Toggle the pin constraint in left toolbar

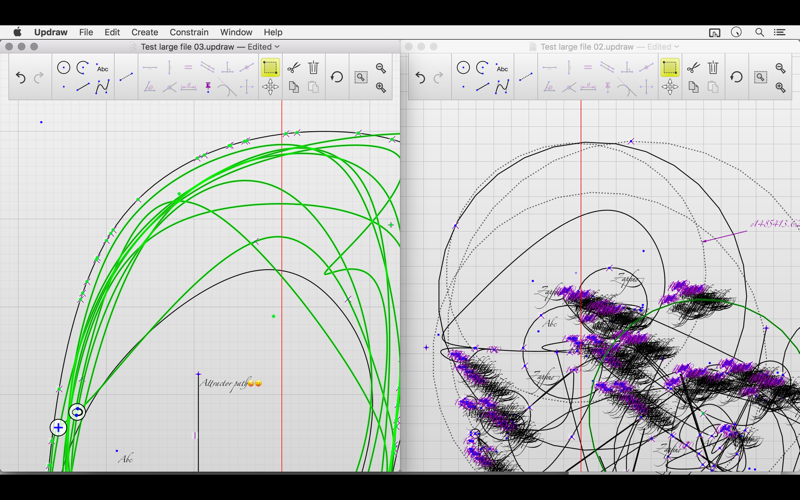click(208, 88)
